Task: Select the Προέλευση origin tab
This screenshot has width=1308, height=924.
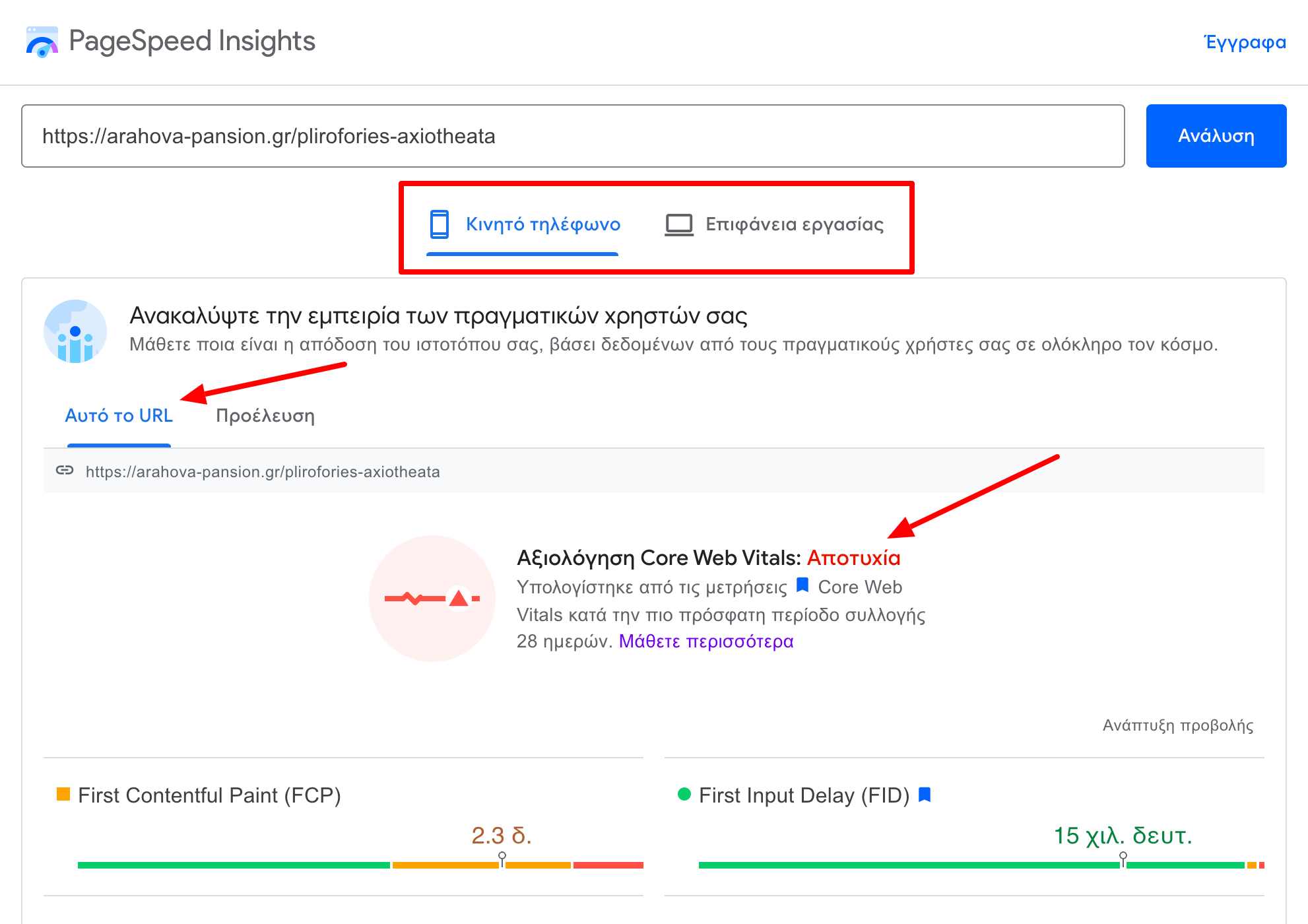Action: click(265, 416)
